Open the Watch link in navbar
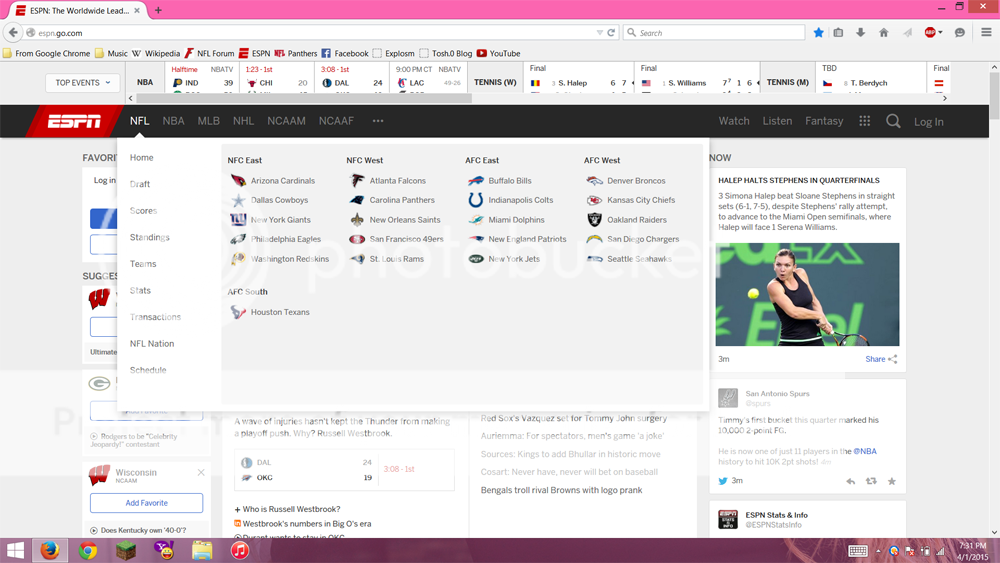 click(734, 121)
